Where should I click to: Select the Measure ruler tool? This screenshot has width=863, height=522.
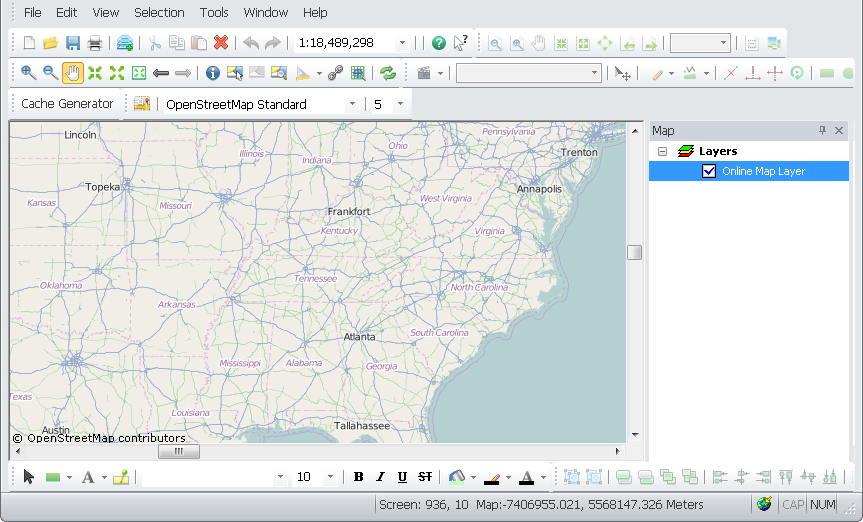303,73
